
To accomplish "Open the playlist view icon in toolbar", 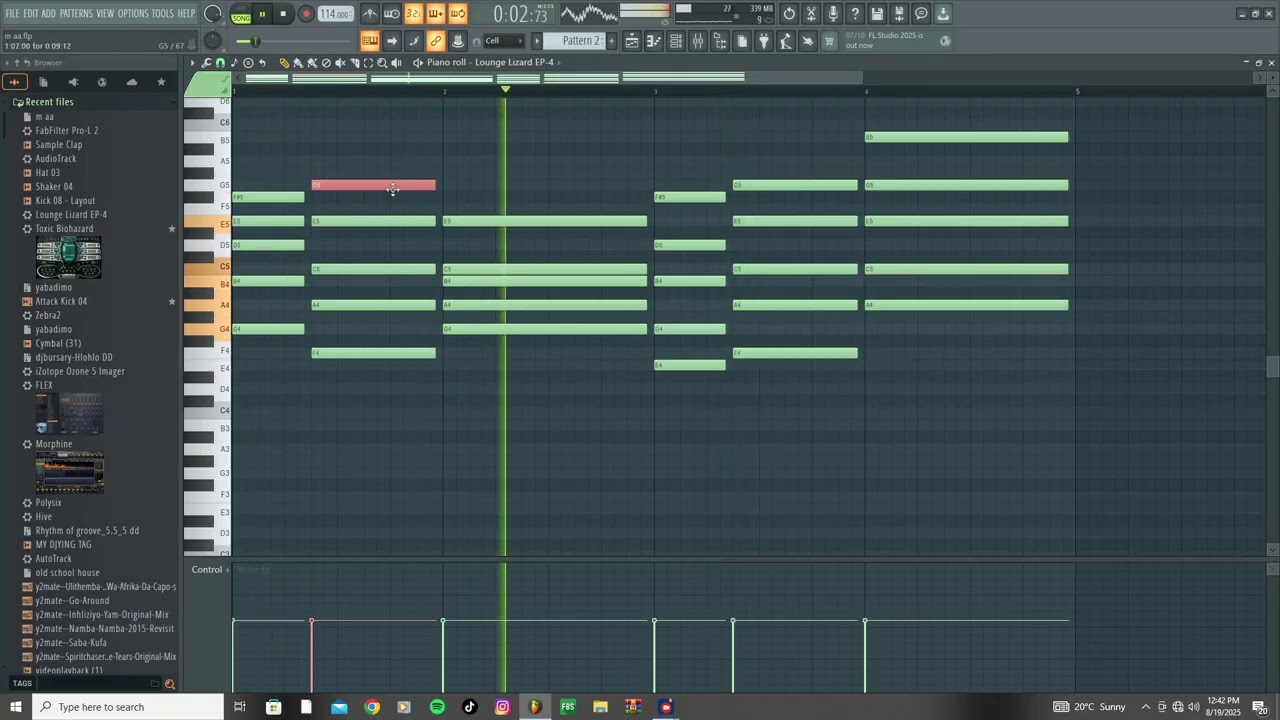I will pyautogui.click(x=631, y=41).
